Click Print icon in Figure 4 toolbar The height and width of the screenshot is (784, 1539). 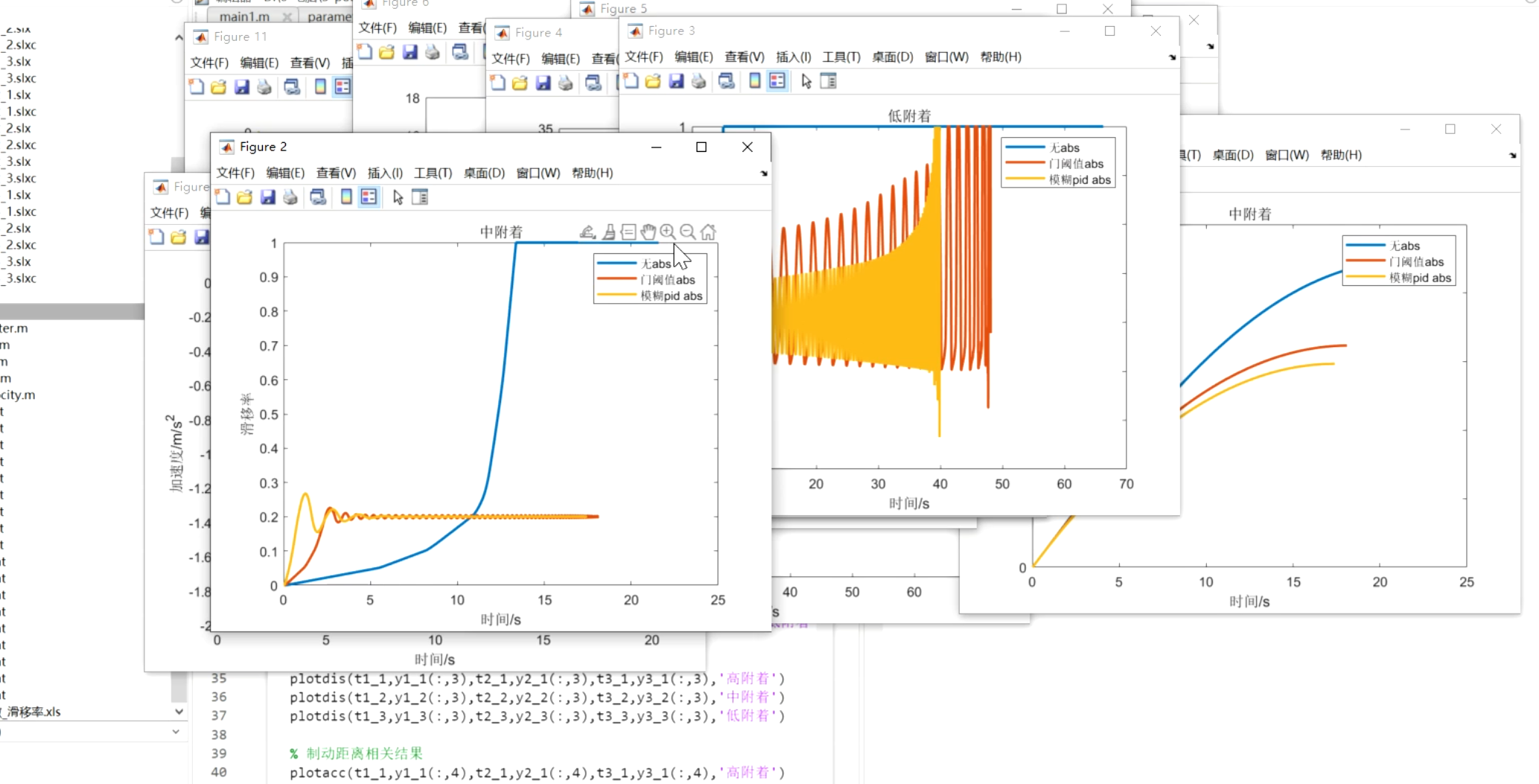click(x=566, y=83)
